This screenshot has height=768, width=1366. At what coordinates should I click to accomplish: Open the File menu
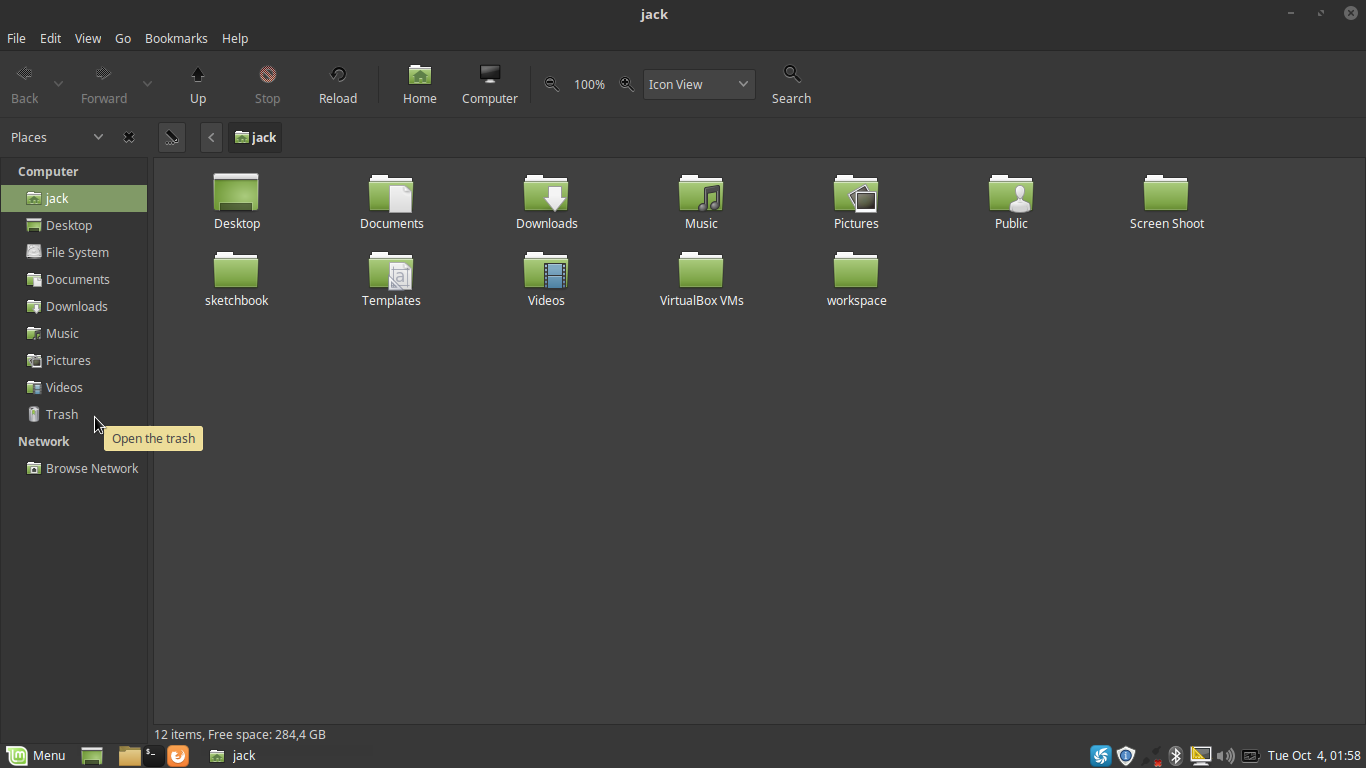pos(16,38)
